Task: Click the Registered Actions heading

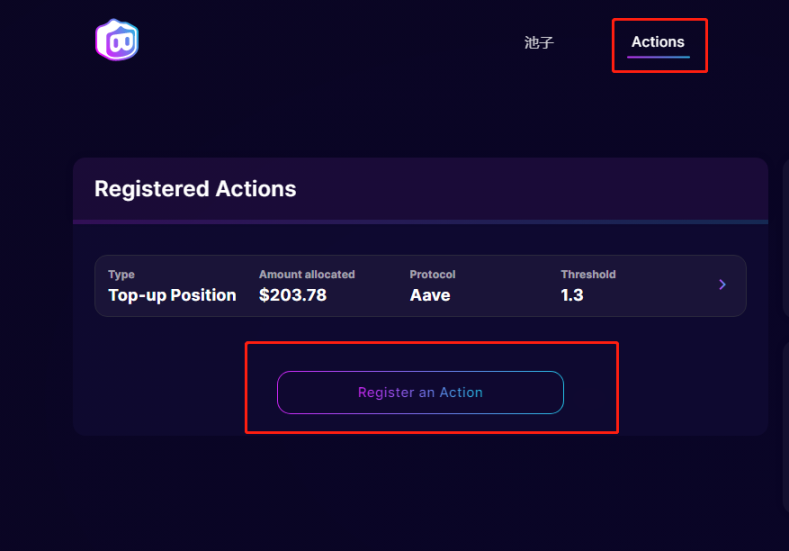Action: [x=195, y=189]
